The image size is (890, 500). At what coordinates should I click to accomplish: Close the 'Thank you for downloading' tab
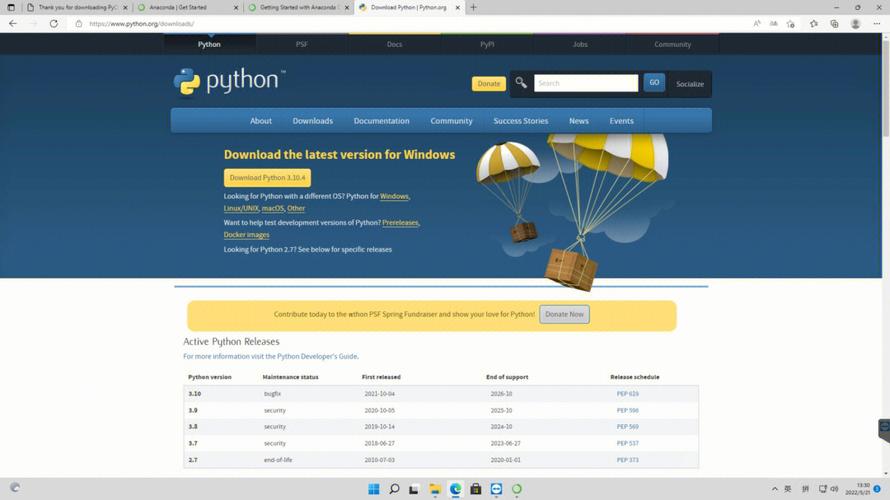[125, 7]
